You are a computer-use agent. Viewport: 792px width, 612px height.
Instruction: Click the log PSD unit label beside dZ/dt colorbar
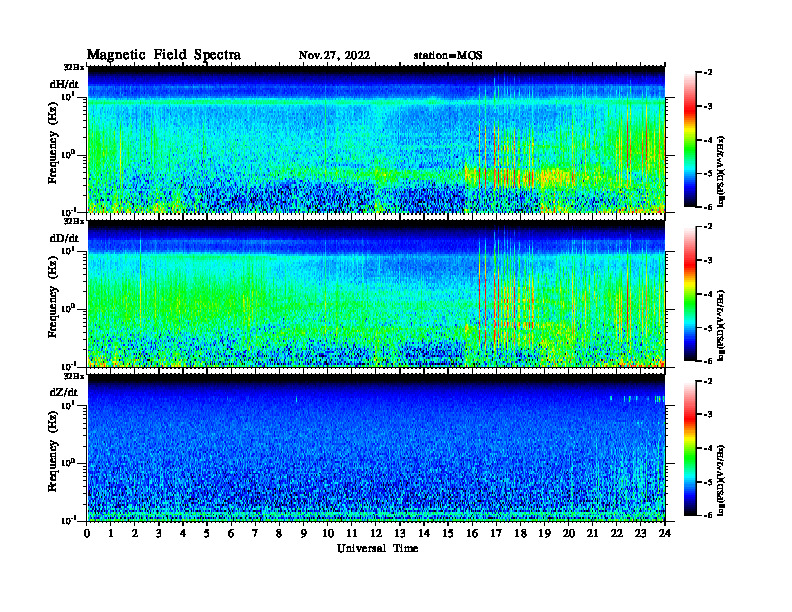[x=721, y=480]
